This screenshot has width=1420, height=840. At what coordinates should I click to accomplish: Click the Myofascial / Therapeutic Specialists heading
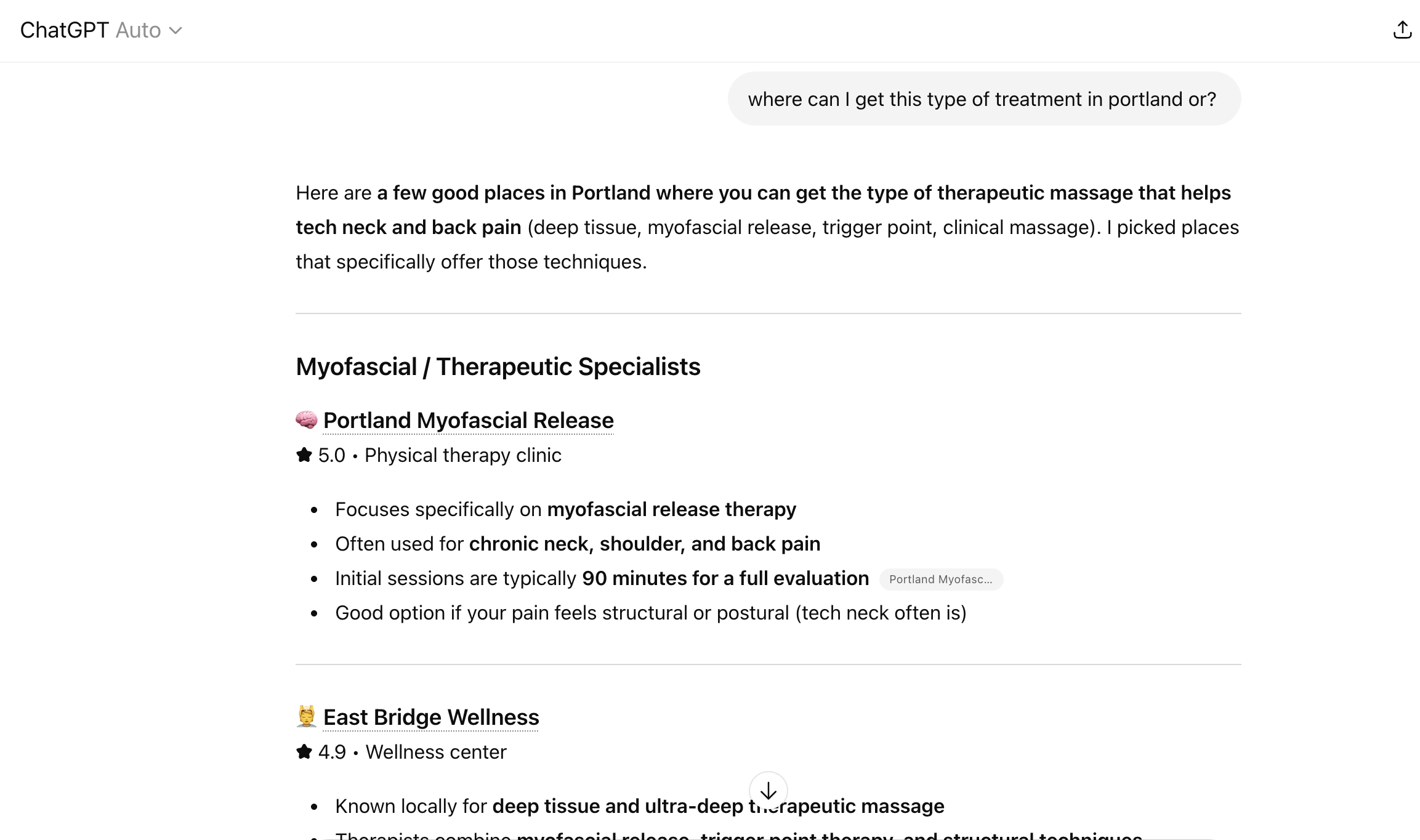(x=498, y=366)
